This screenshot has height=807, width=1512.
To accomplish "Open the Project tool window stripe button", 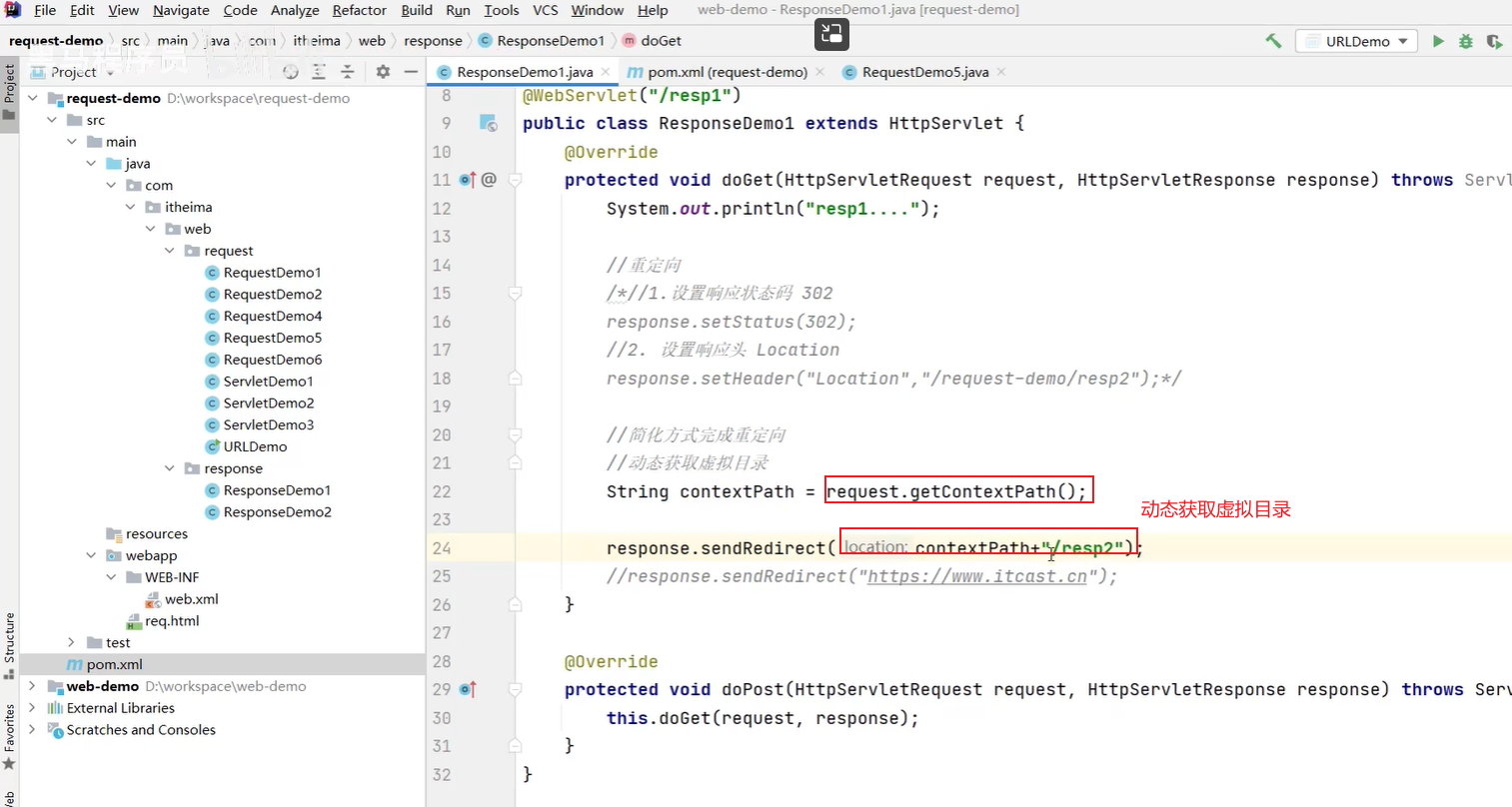I will 9,92.
